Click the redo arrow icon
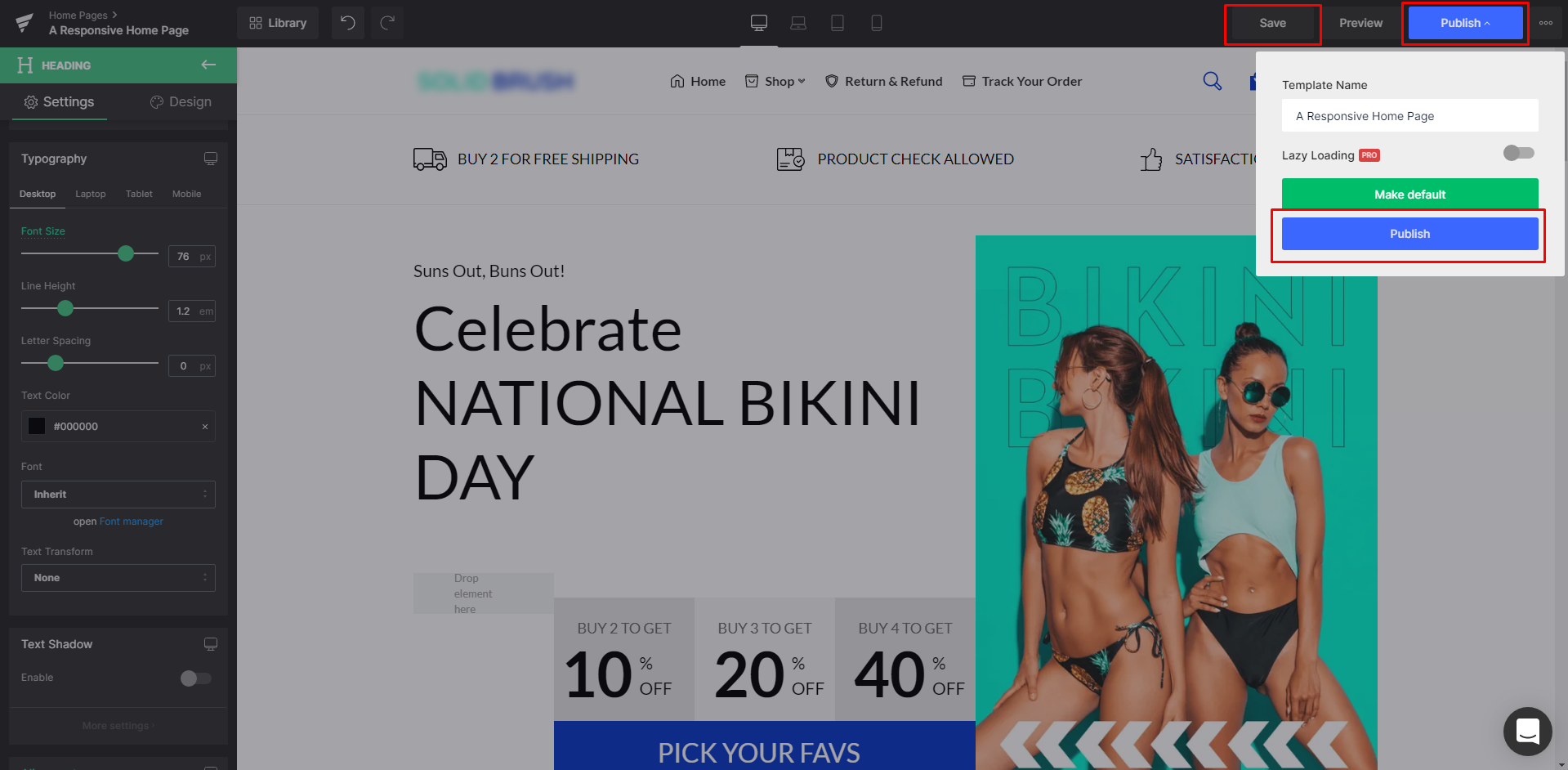This screenshot has height=770, width=1568. 387,23
